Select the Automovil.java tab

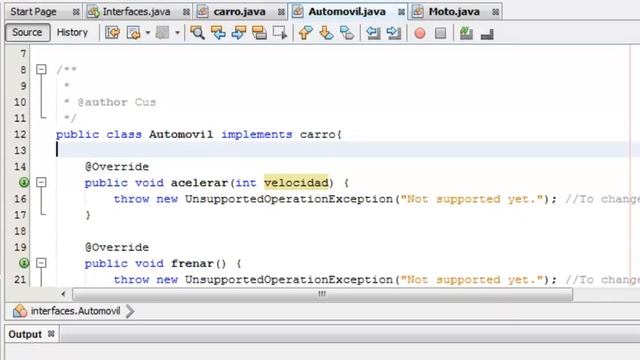[x=347, y=12]
